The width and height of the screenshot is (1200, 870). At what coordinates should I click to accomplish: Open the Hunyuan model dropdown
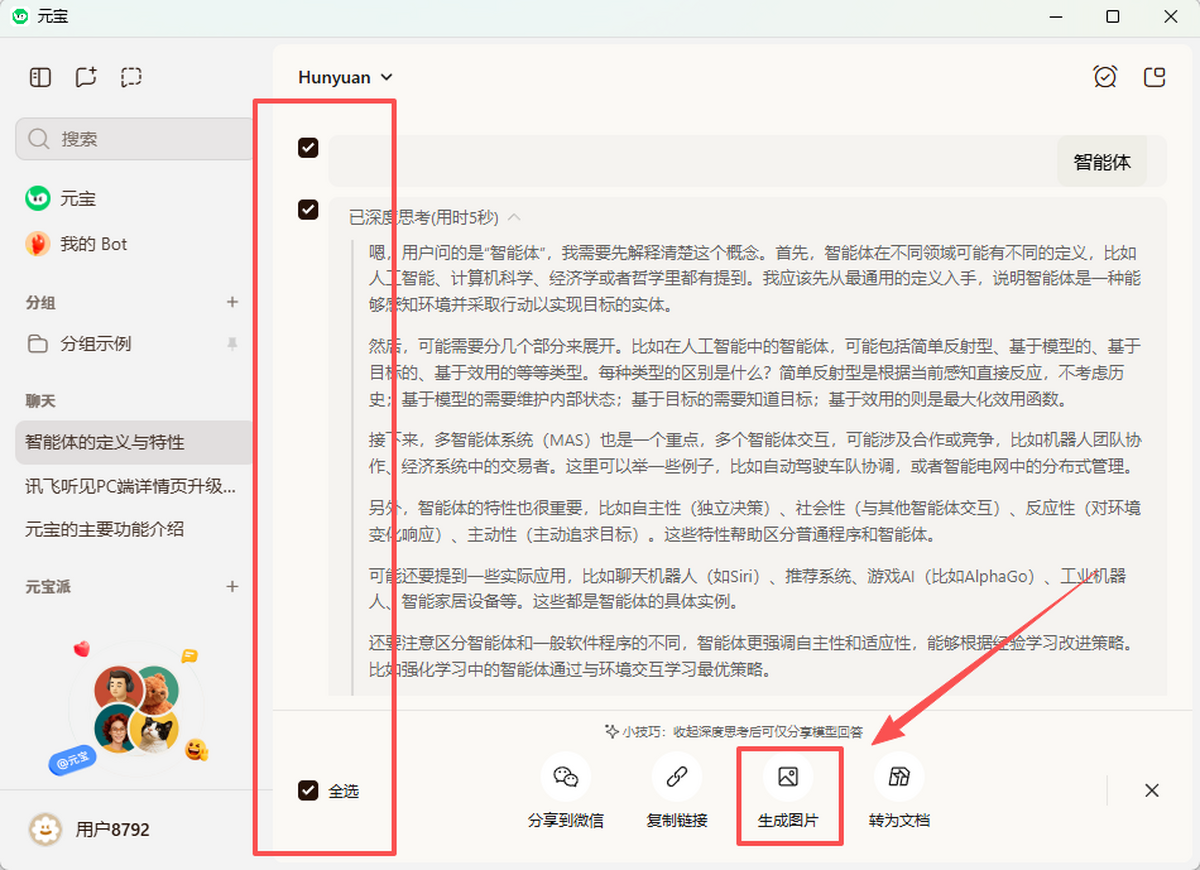(345, 77)
